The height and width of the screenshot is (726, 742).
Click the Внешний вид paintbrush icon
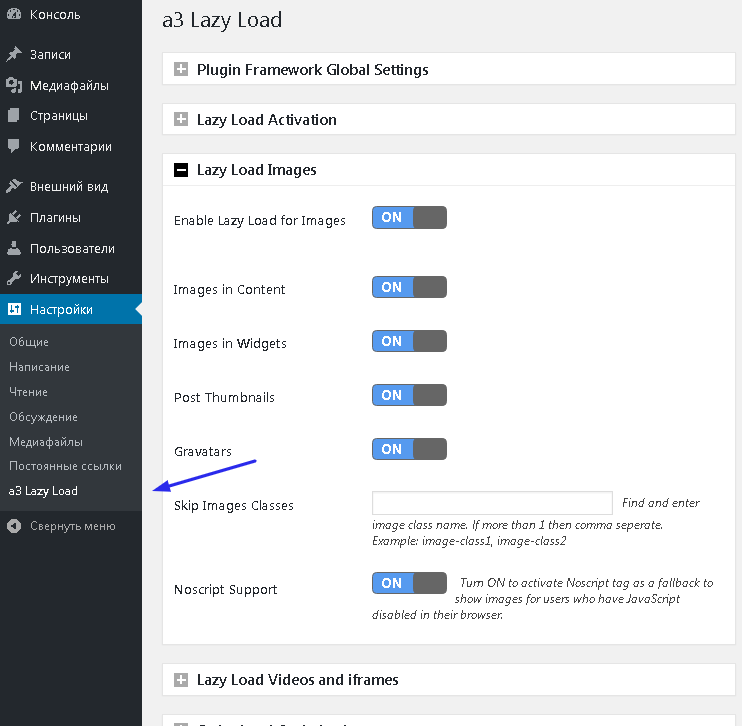14,186
